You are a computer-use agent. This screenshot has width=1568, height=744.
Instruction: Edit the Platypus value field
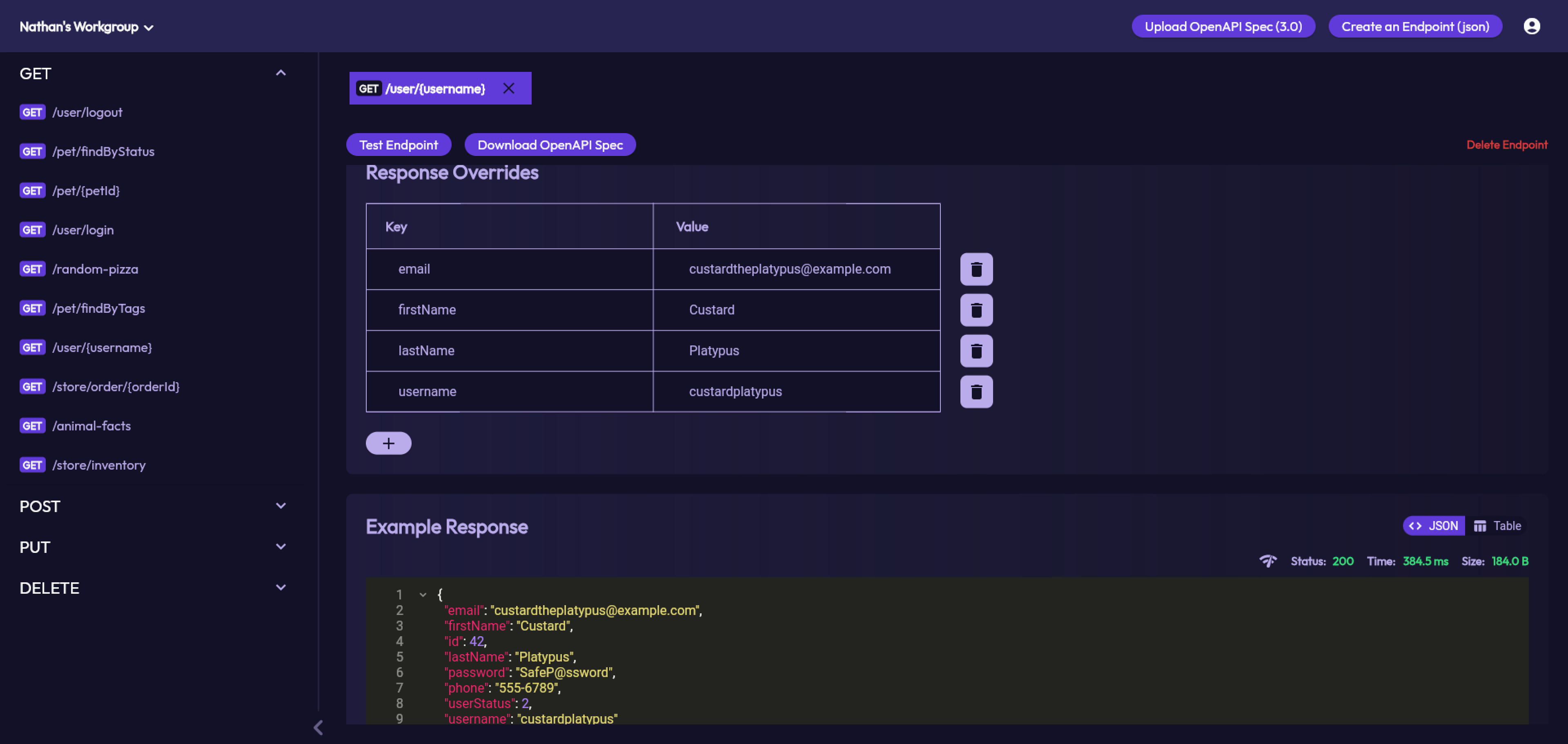(x=797, y=351)
